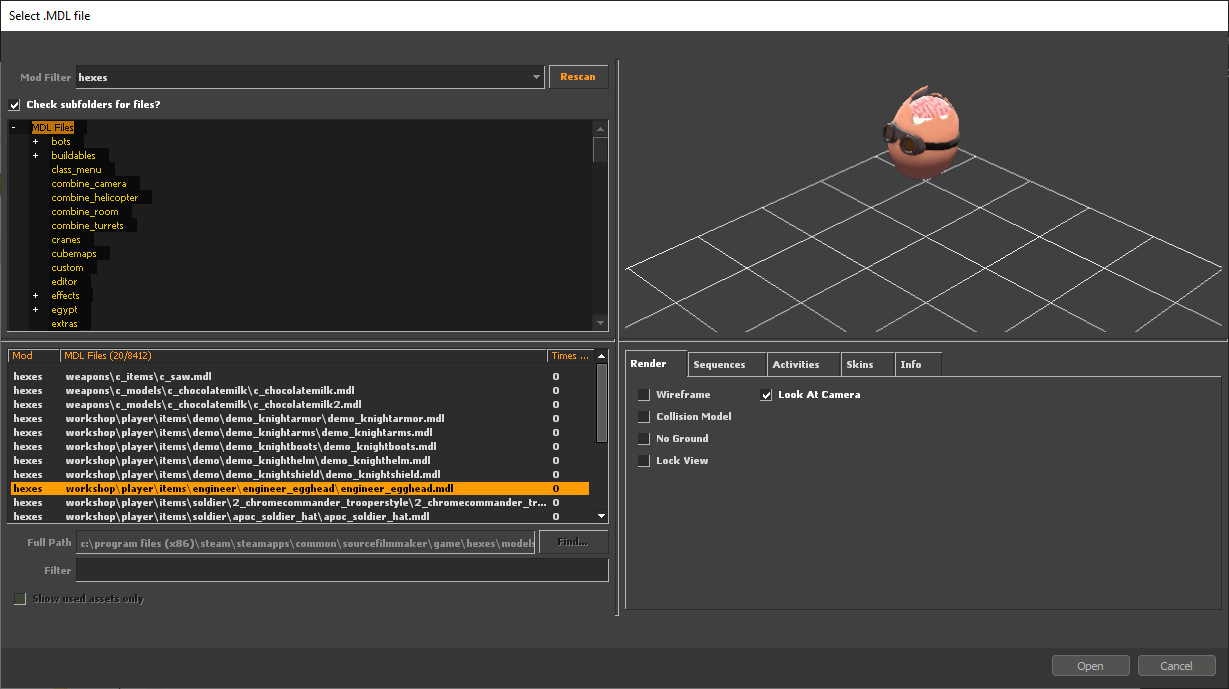
Task: Select the c_chocolatemilk2.mdl row
Action: point(300,405)
